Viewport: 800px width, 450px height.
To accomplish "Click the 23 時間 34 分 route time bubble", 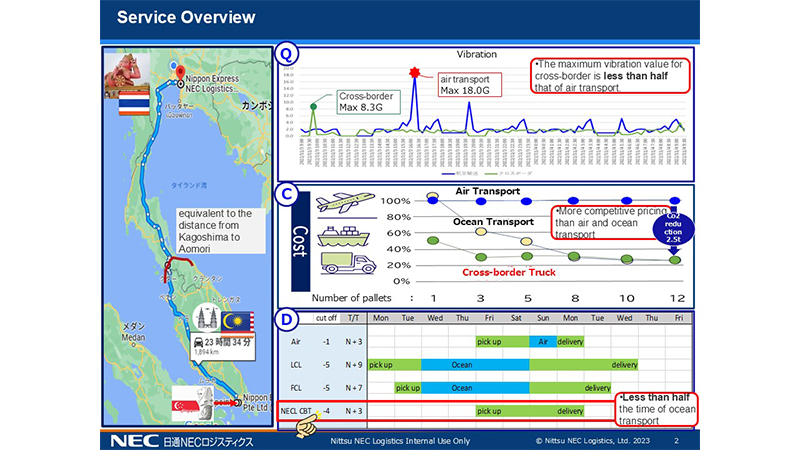I will (223, 347).
